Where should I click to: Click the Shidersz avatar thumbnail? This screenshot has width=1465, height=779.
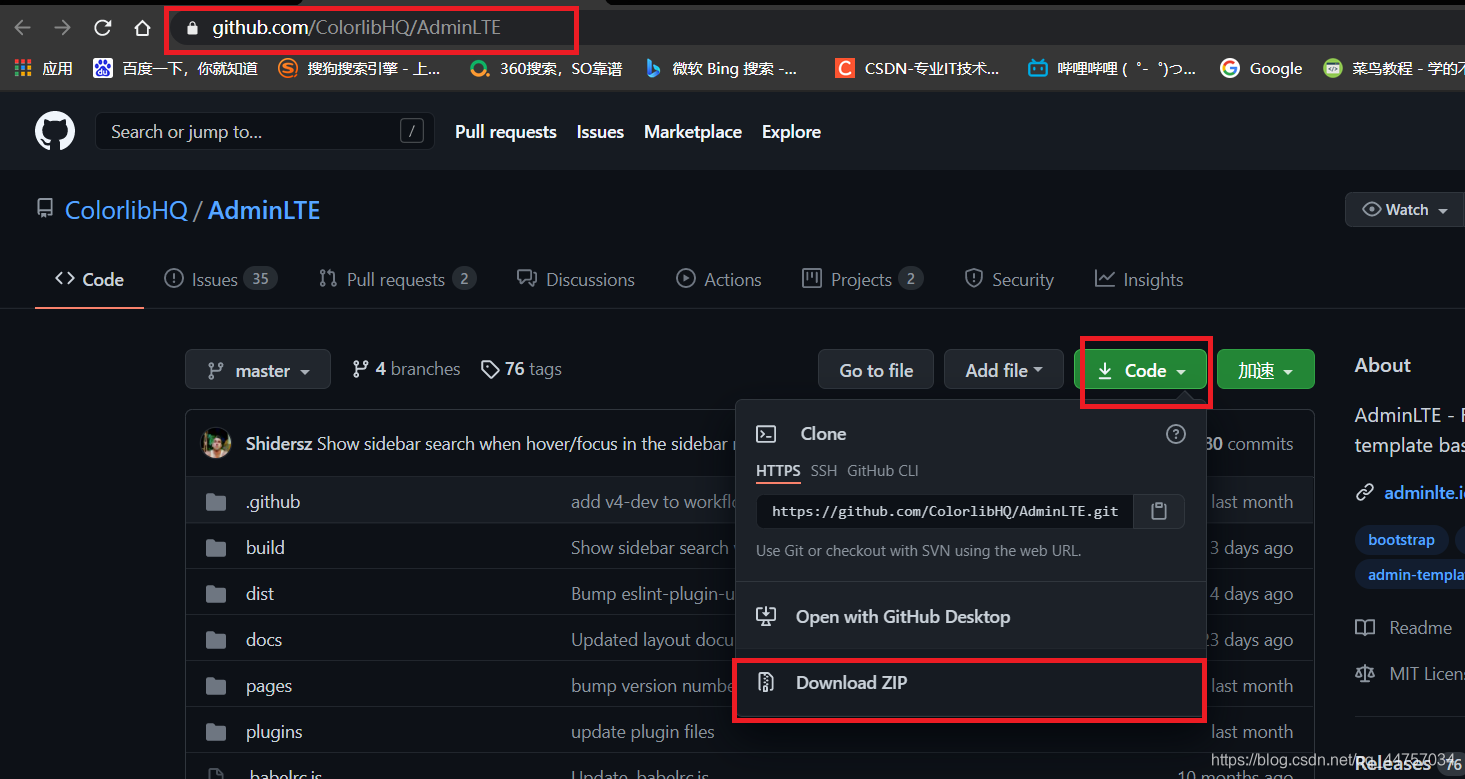tap(216, 443)
